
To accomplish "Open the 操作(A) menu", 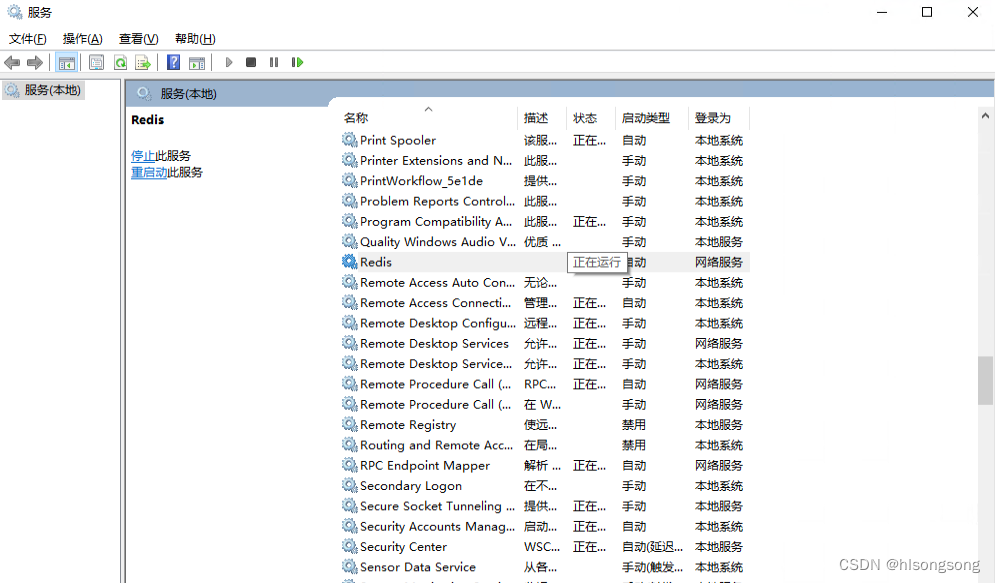I will click(x=82, y=39).
